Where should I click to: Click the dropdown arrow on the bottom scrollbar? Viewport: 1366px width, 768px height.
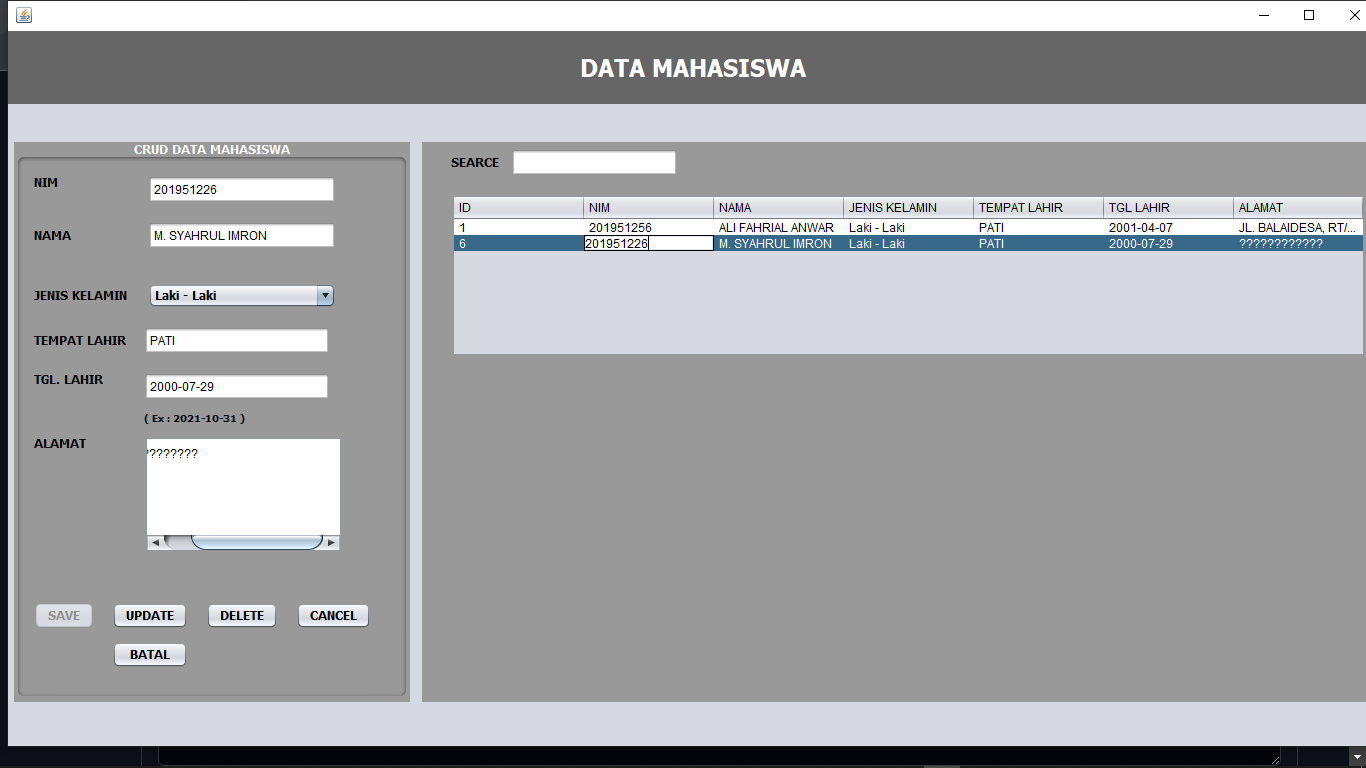coord(1357,756)
